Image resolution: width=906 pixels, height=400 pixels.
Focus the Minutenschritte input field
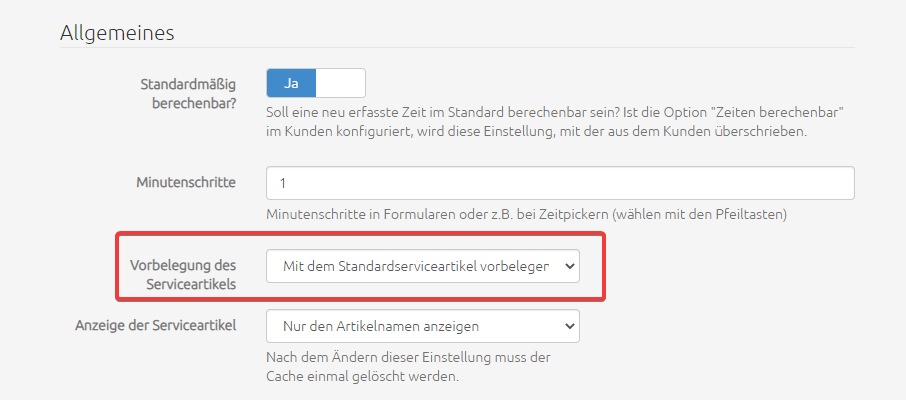560,183
